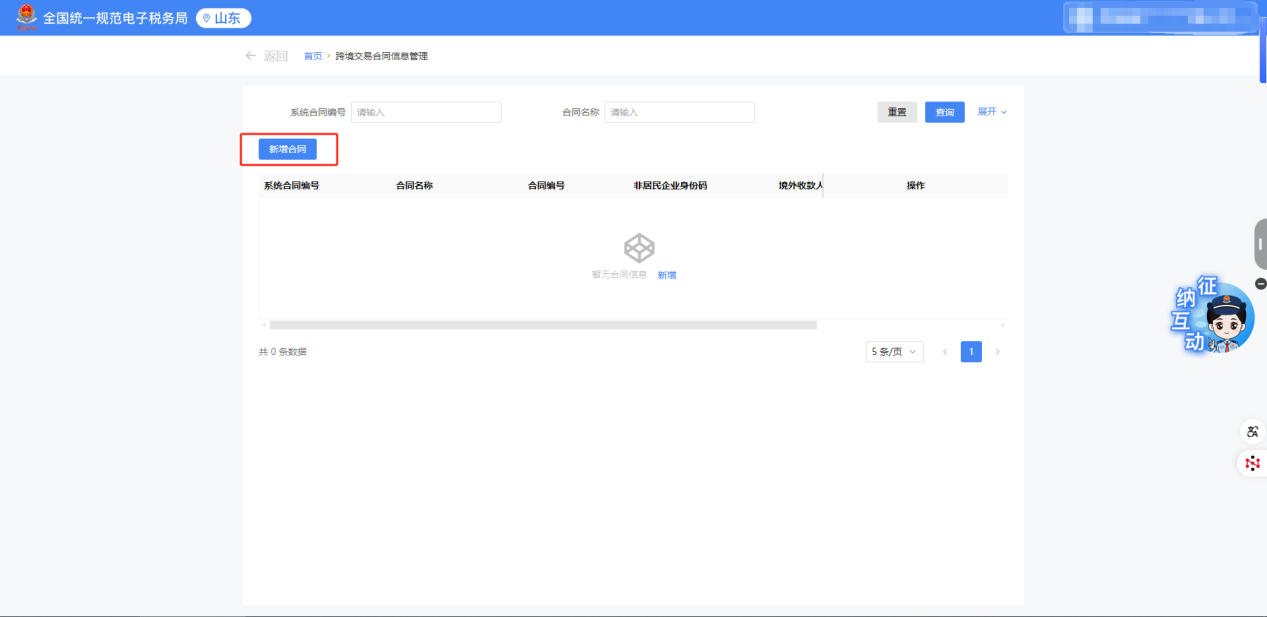1267x617 pixels.
Task: Click the 操作 column header
Action: point(915,185)
